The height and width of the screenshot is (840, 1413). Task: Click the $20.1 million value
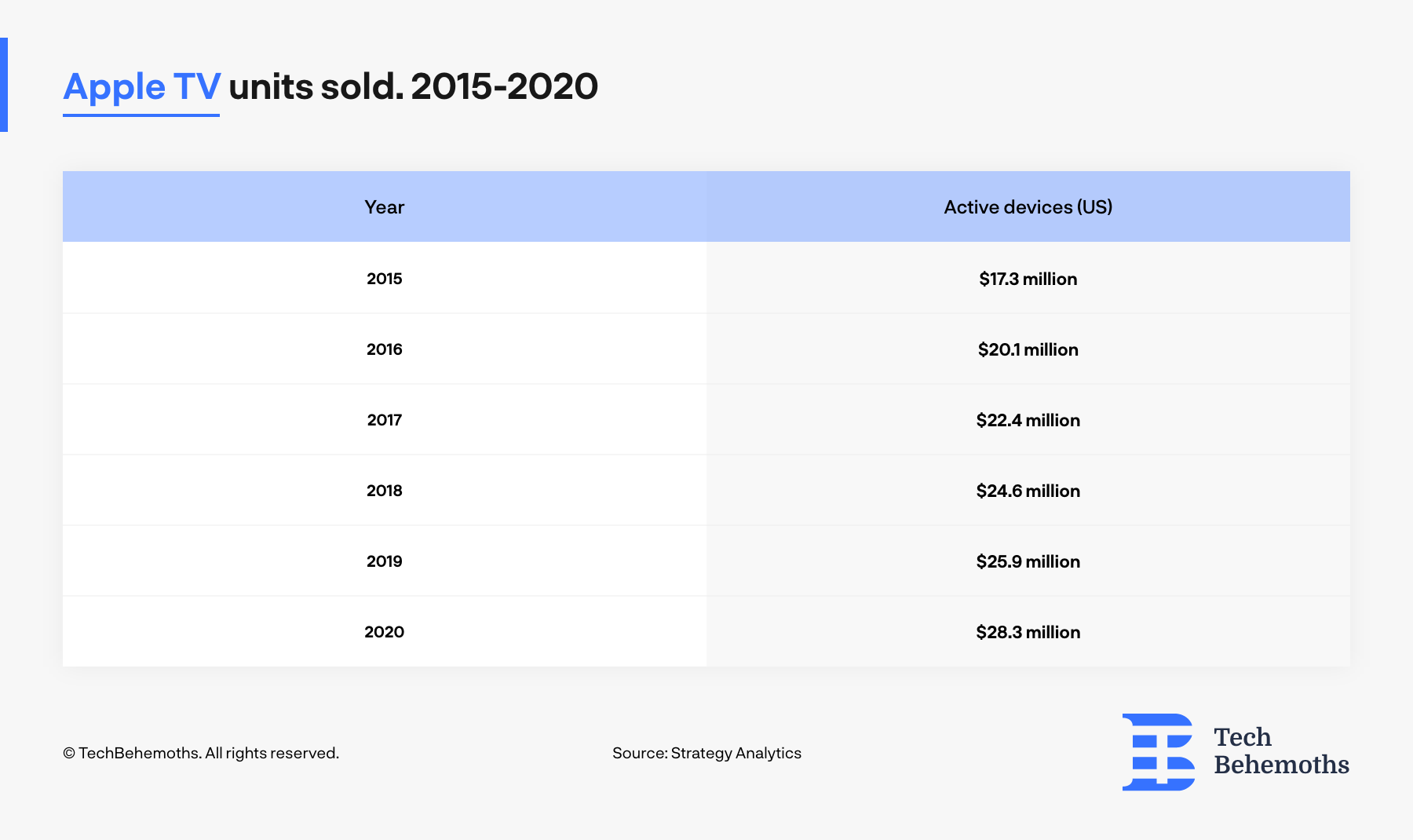click(x=1028, y=349)
